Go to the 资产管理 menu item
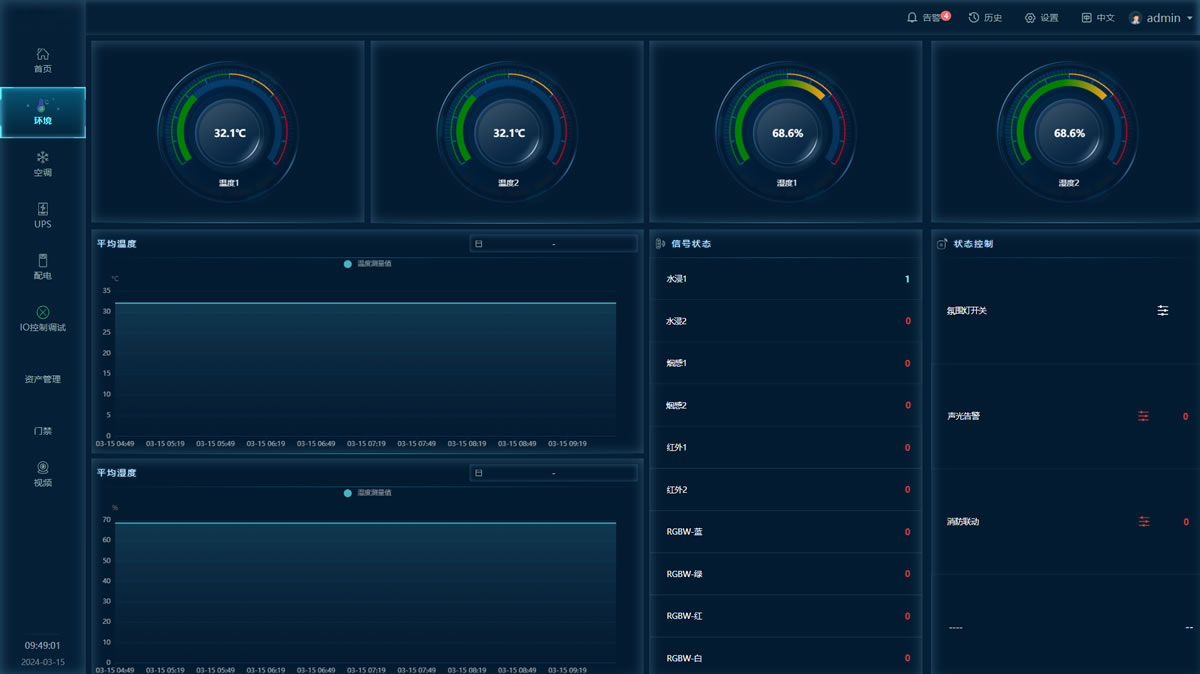This screenshot has height=674, width=1200. (x=42, y=379)
